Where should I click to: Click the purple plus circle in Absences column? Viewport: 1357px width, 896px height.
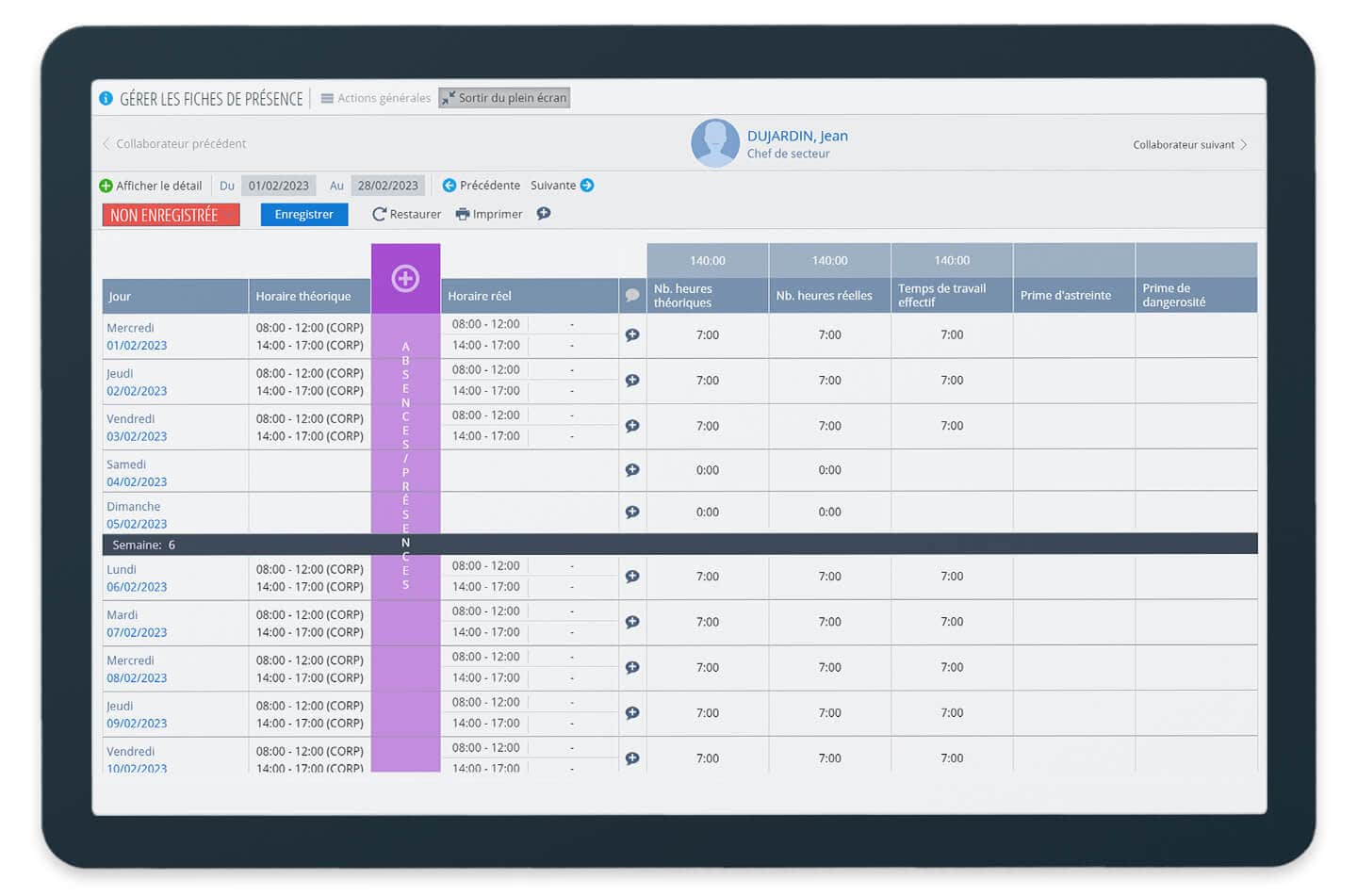coord(405,279)
